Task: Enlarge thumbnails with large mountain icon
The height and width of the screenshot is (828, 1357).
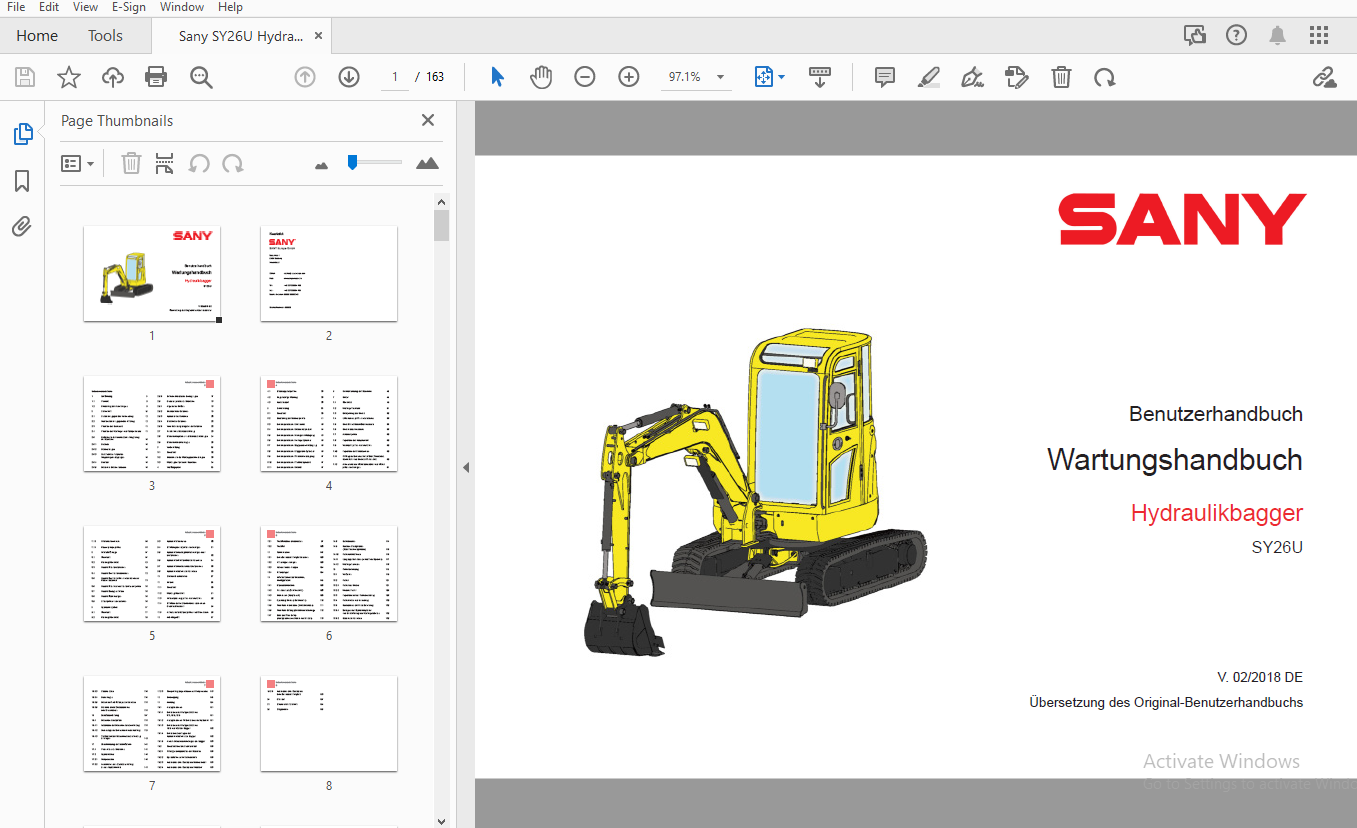Action: coord(427,163)
